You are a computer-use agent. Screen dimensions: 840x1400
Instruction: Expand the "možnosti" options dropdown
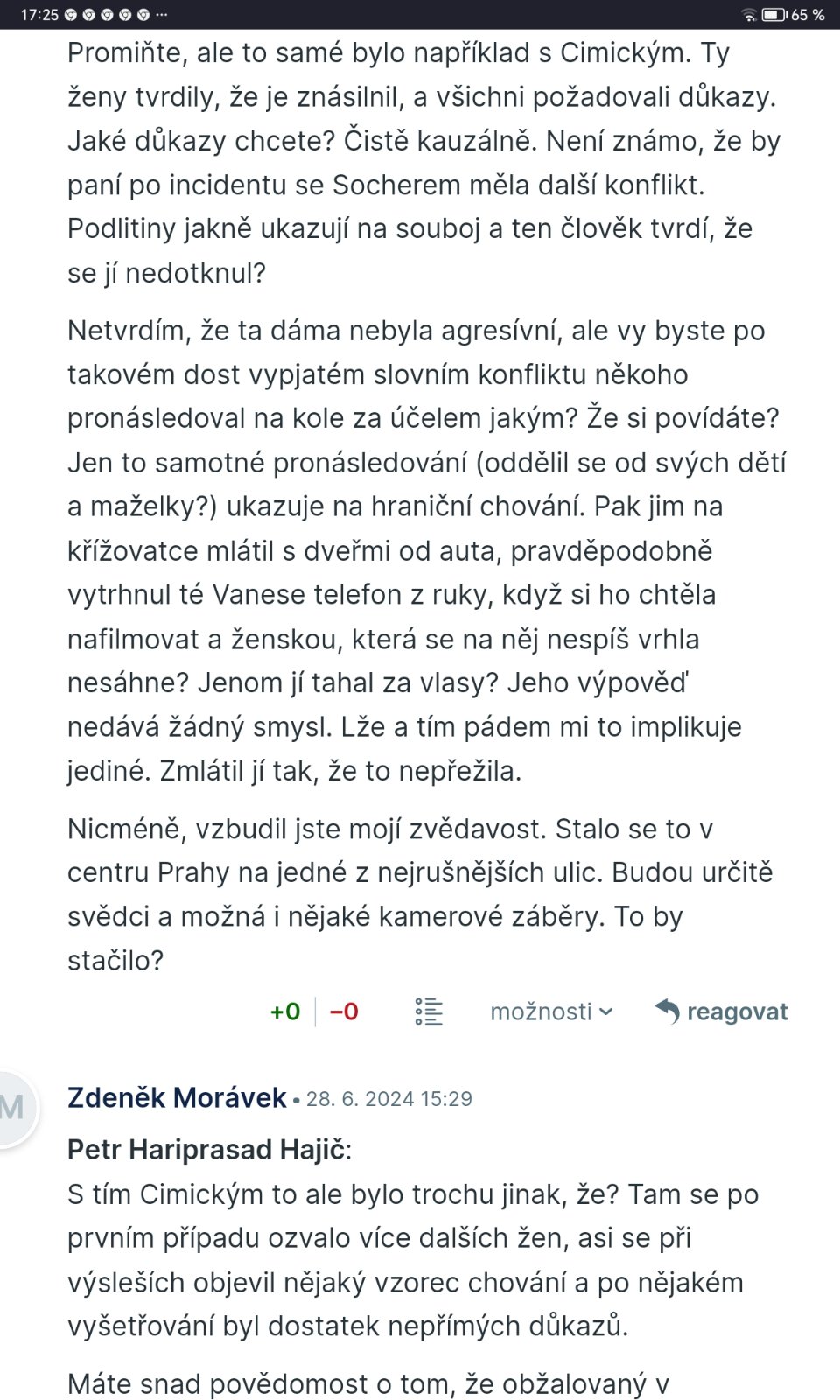click(x=551, y=1011)
